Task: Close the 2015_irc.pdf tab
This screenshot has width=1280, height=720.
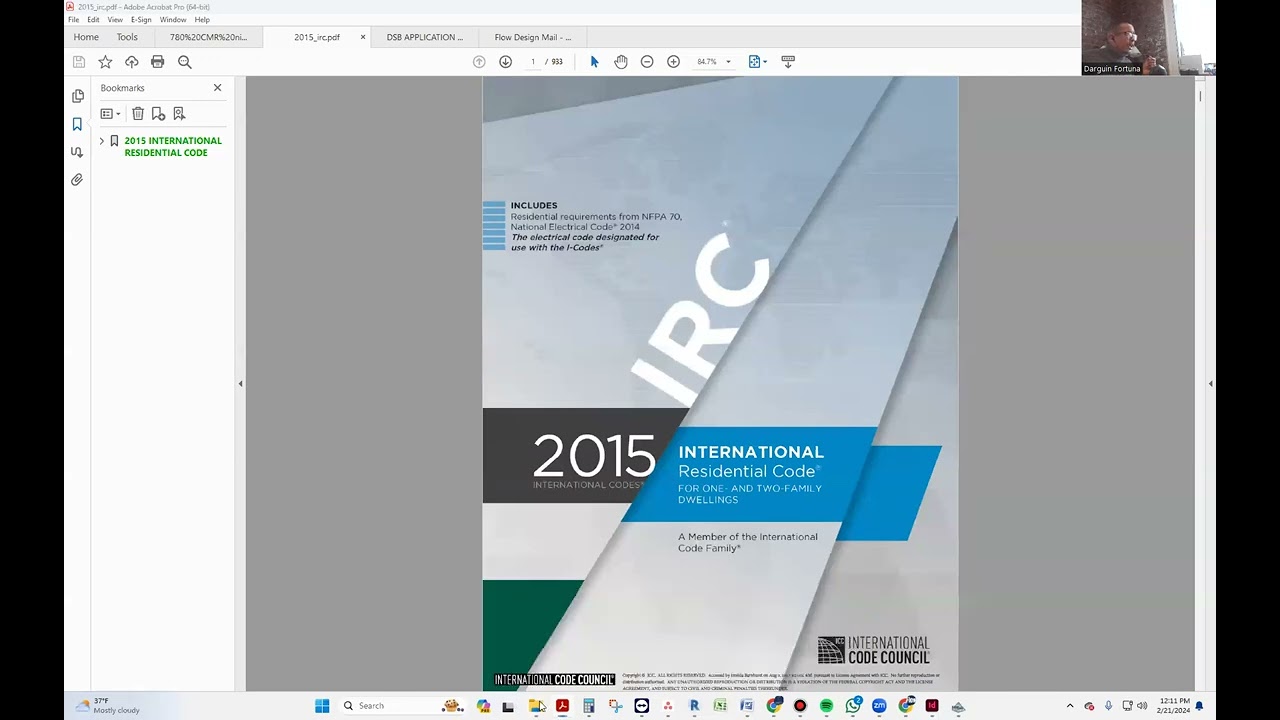Action: pos(363,37)
